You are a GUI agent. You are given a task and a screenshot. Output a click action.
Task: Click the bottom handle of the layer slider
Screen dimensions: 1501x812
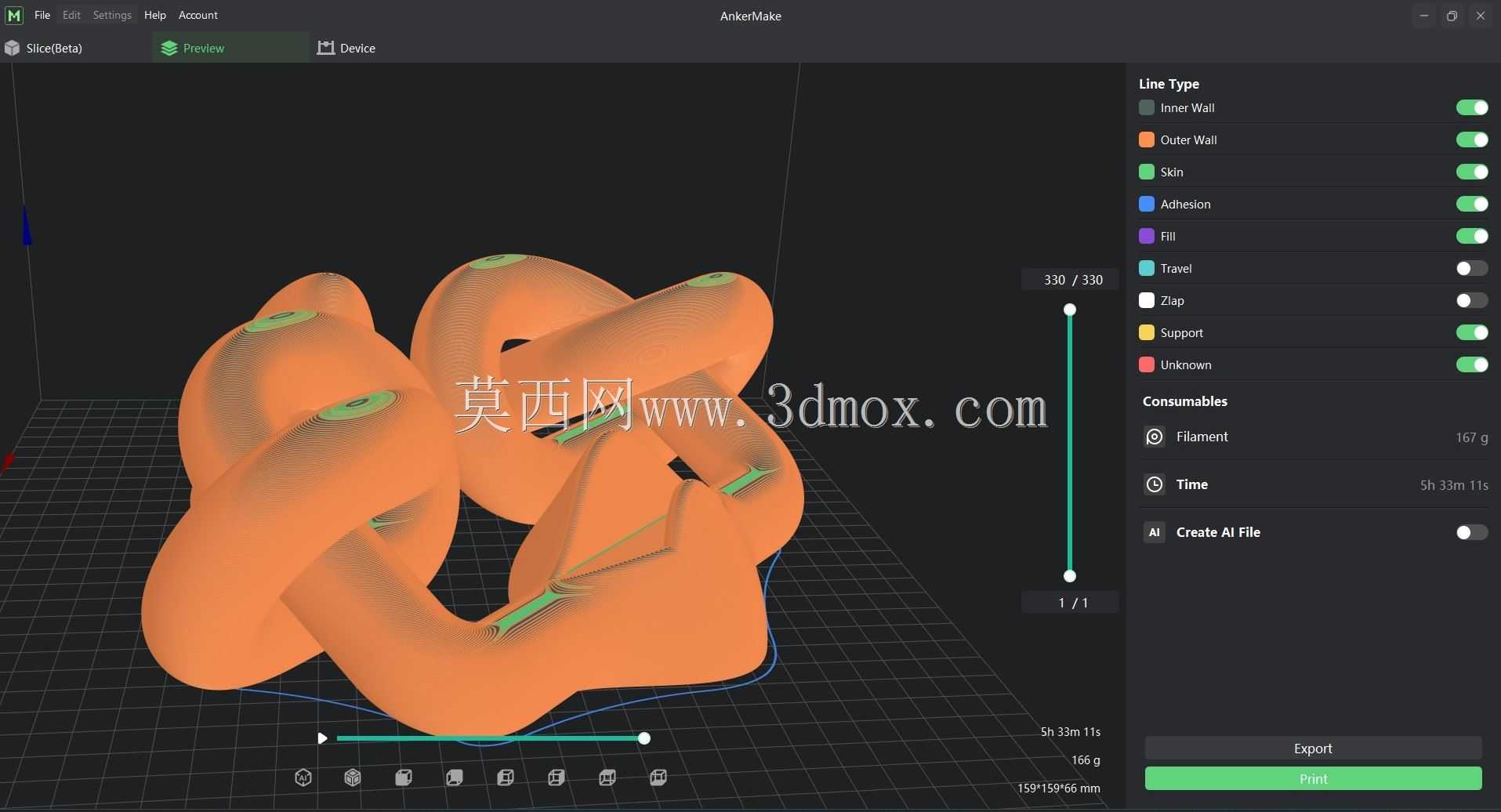1070,576
